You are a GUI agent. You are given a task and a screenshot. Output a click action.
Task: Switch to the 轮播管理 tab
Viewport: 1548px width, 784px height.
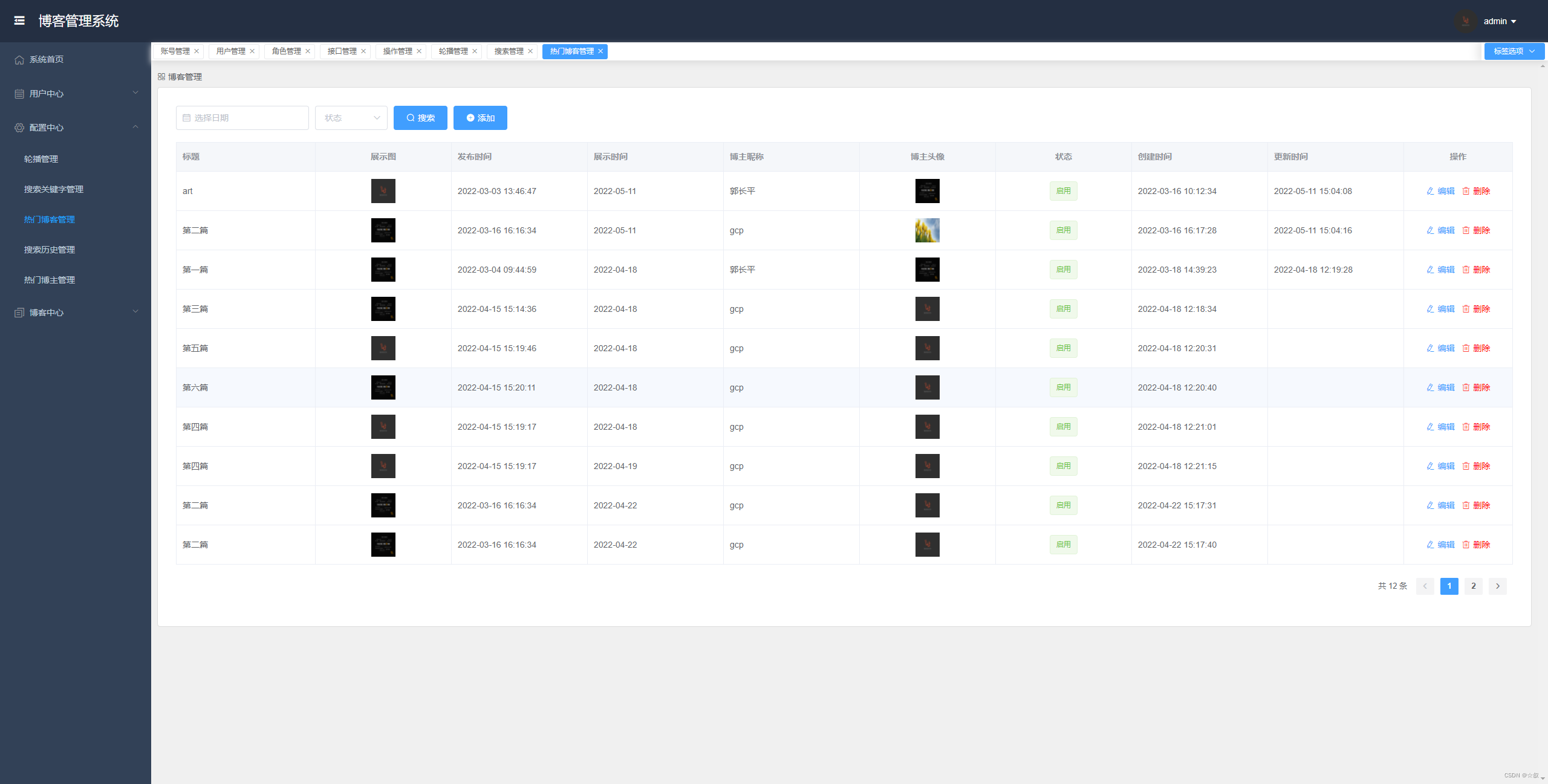pyautogui.click(x=453, y=51)
